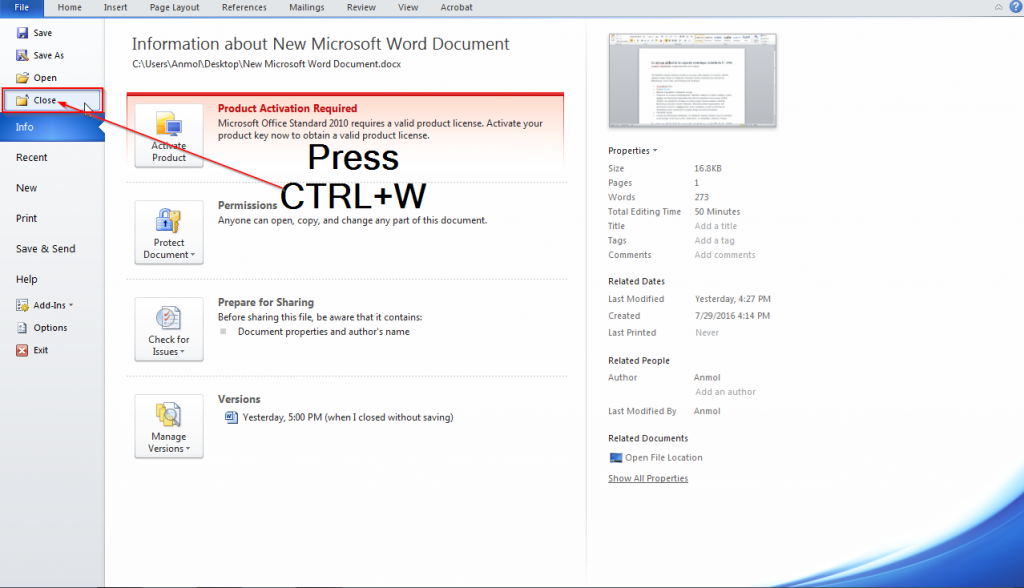Open the Word version file icon
This screenshot has width=1024, height=588.
tap(231, 417)
